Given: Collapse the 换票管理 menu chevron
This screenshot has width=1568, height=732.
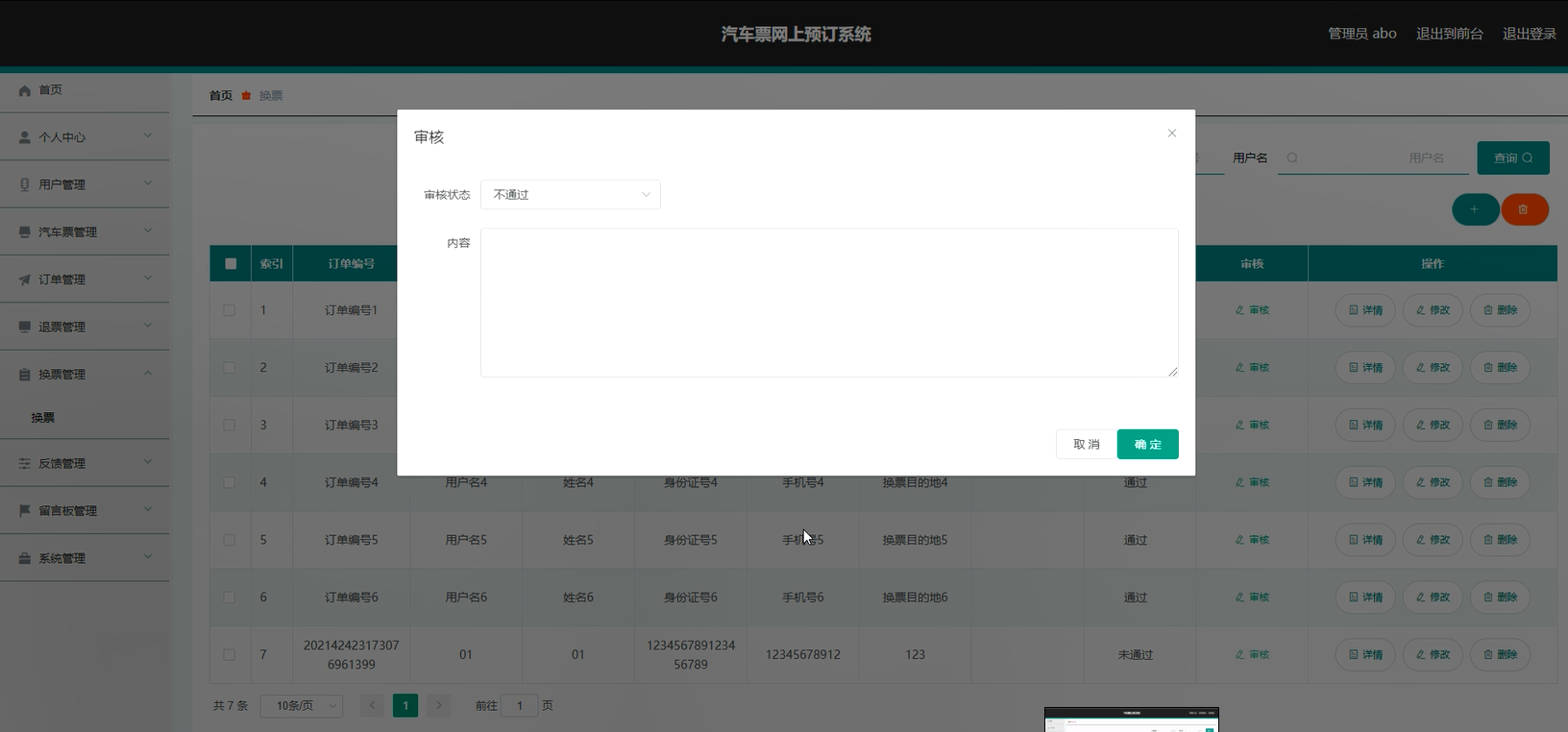Looking at the screenshot, I should (148, 373).
